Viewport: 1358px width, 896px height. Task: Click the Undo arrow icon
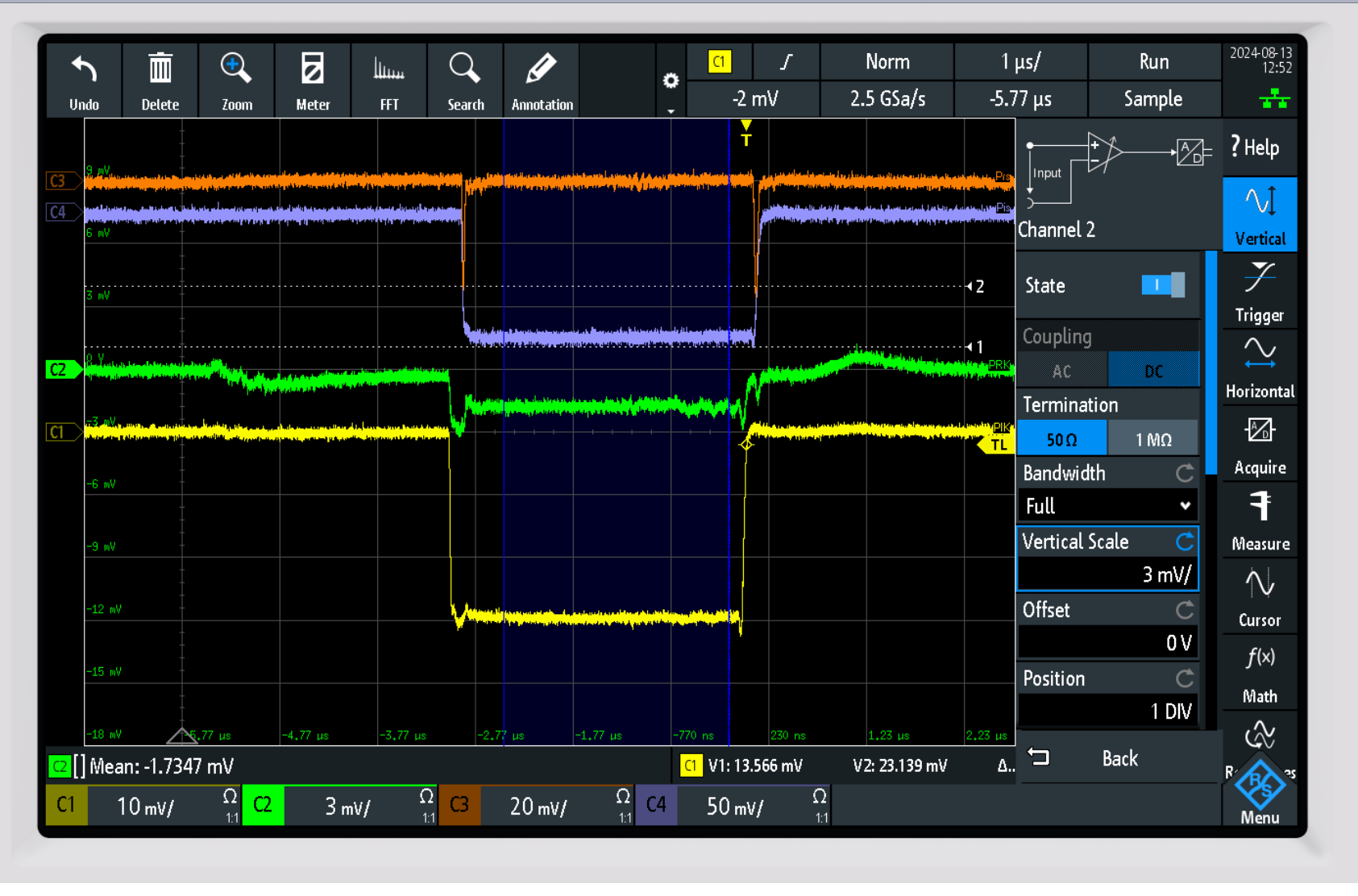click(x=84, y=71)
